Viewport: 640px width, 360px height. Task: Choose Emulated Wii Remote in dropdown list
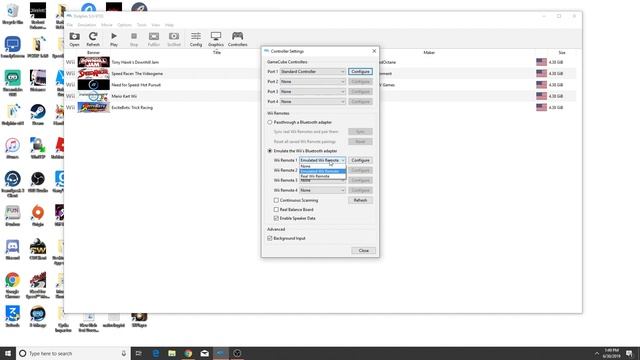tap(322, 171)
